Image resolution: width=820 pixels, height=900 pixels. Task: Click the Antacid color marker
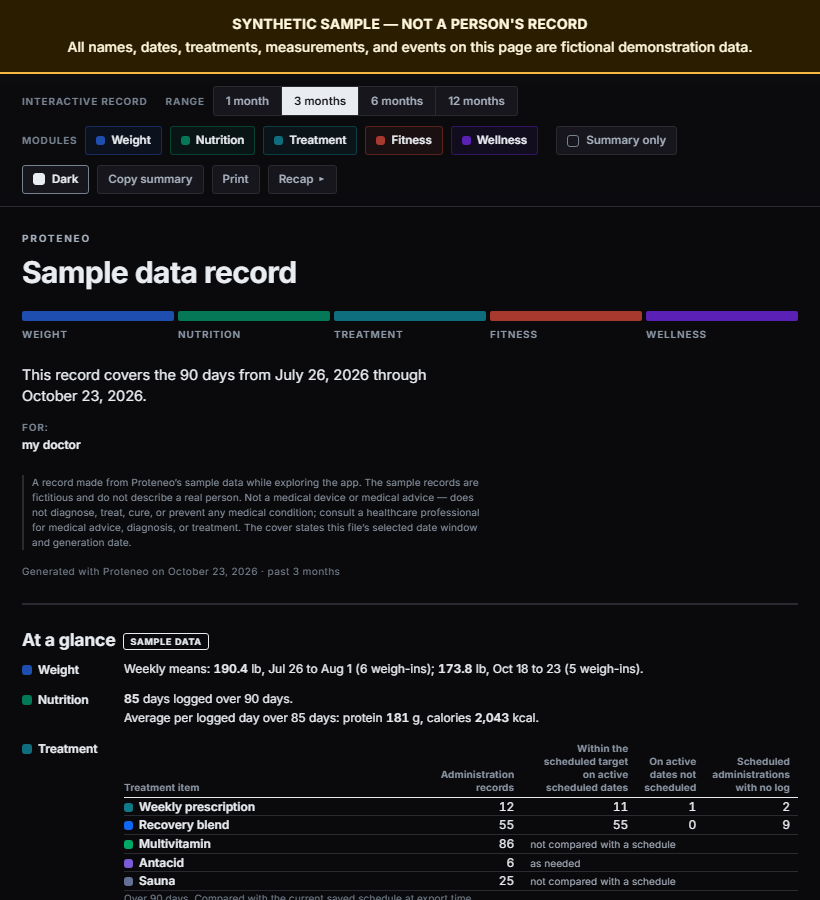pyautogui.click(x=129, y=863)
